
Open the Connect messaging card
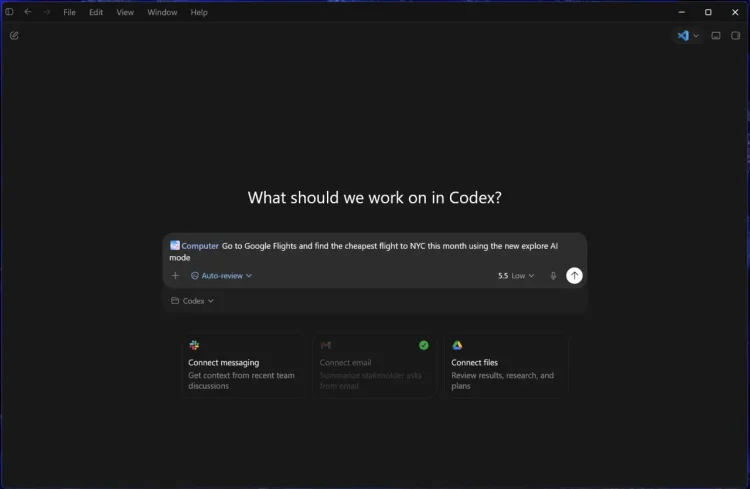(x=243, y=365)
